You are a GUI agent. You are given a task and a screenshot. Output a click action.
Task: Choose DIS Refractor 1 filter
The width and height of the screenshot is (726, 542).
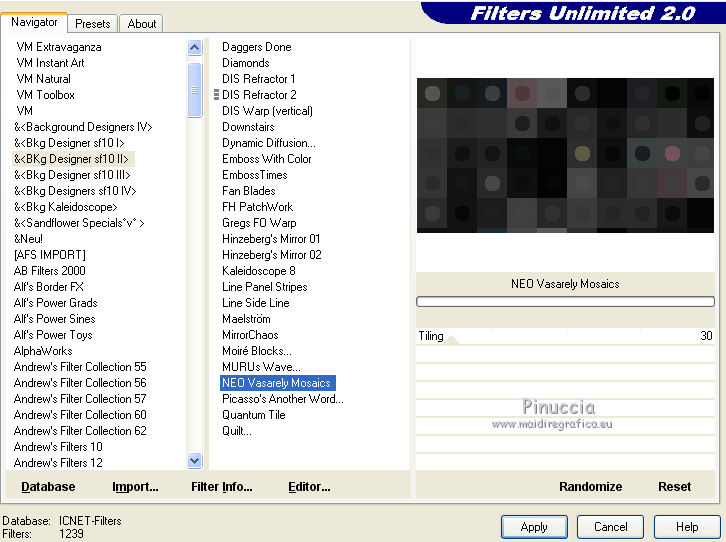pos(258,79)
